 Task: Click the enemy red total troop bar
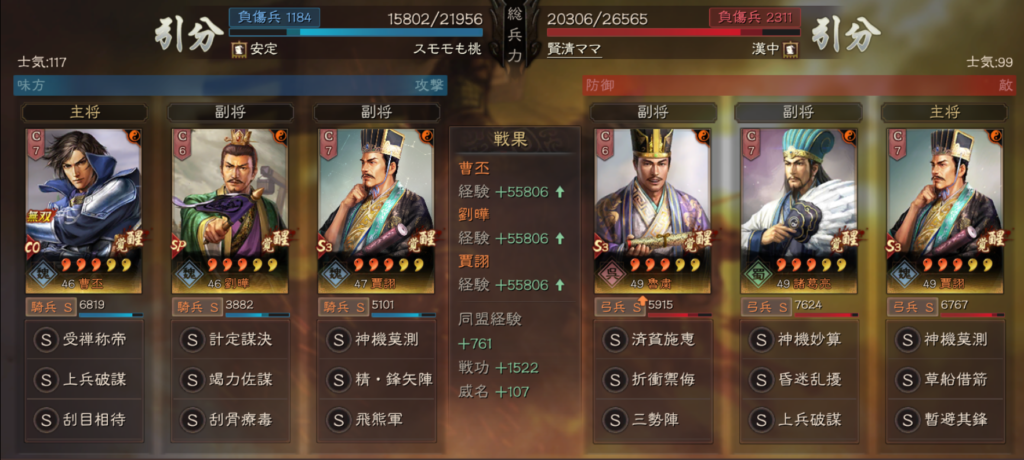tap(673, 33)
